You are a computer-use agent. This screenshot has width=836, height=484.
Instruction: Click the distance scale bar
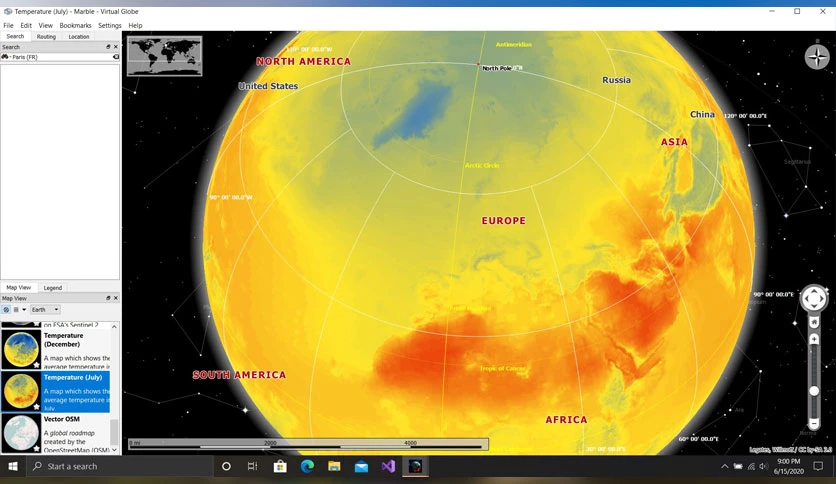pos(308,444)
